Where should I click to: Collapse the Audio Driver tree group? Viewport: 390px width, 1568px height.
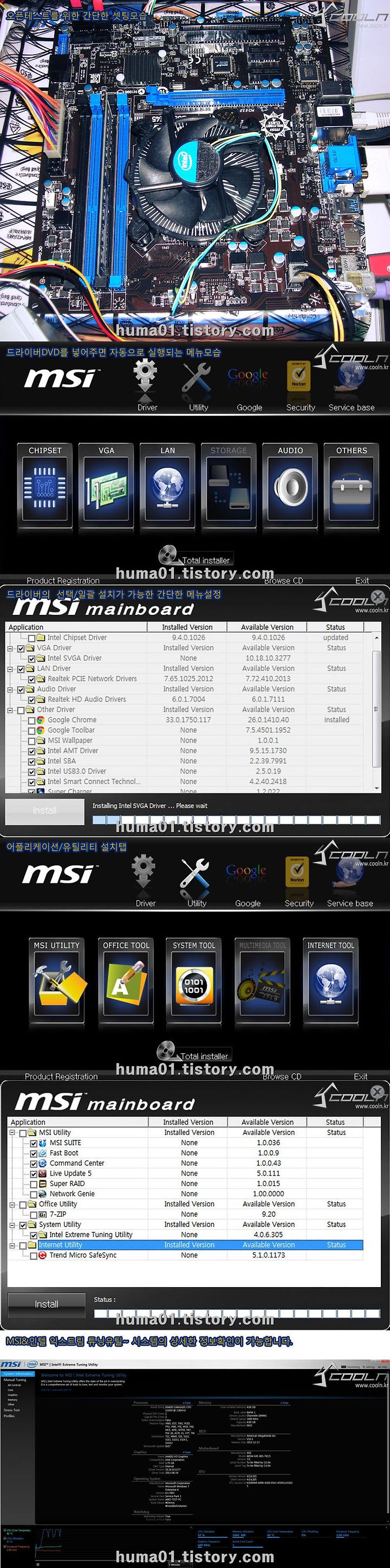pyautogui.click(x=10, y=690)
